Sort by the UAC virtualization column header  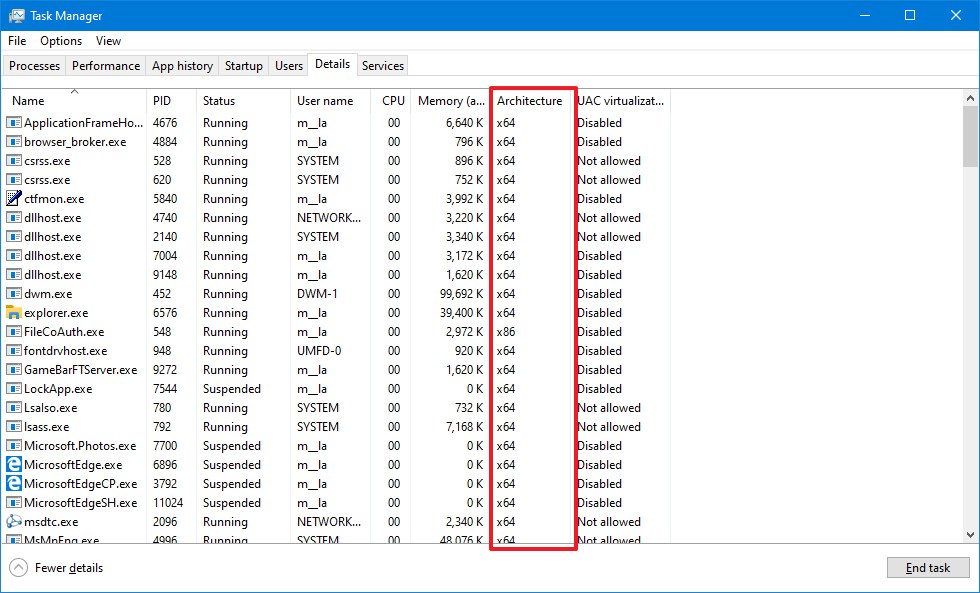tap(621, 101)
